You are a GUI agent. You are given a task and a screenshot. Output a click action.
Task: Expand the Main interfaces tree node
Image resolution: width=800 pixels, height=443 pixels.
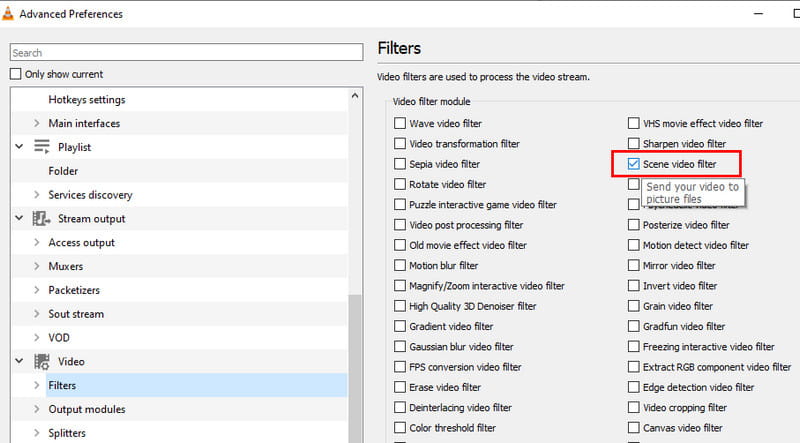click(x=37, y=124)
